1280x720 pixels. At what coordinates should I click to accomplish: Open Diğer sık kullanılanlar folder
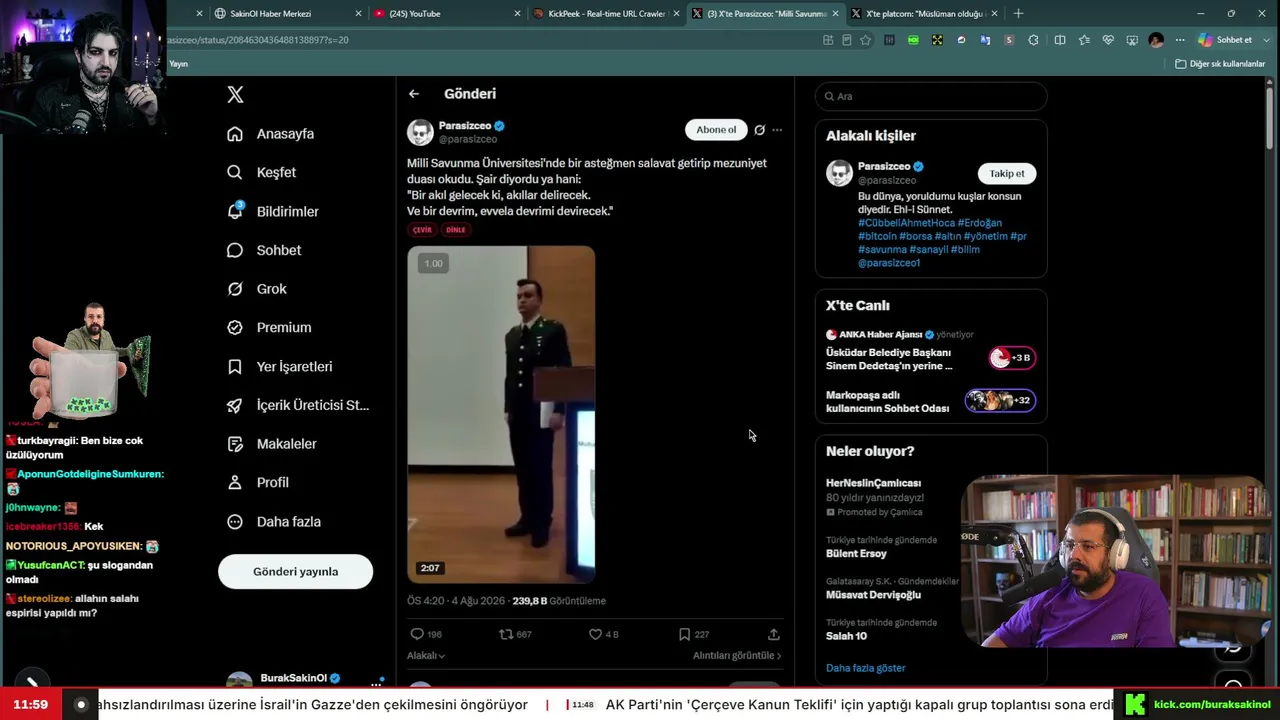tap(1220, 64)
